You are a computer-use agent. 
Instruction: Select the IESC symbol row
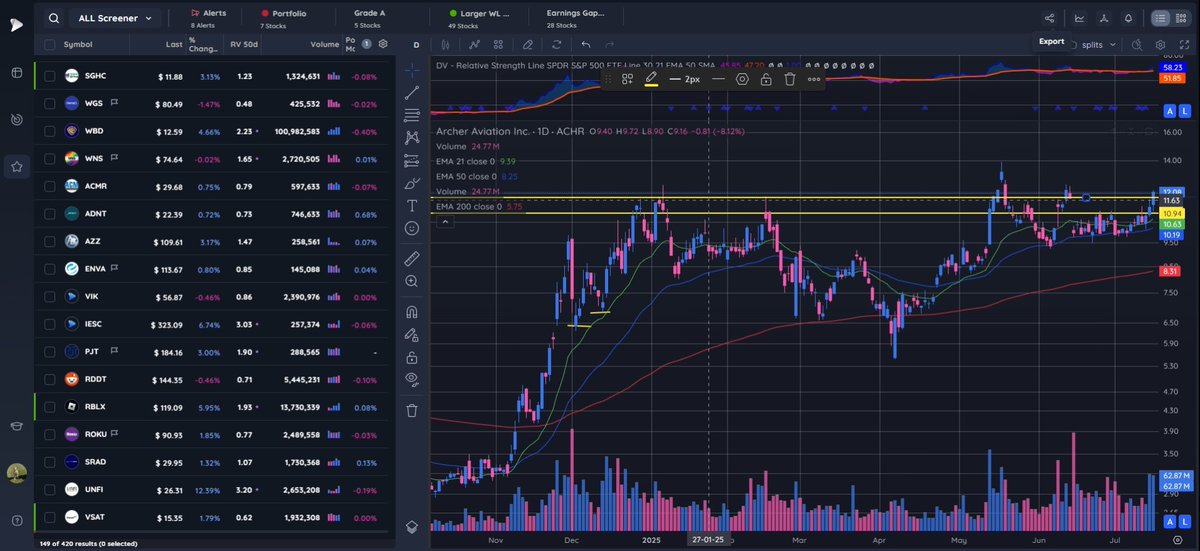(x=213, y=324)
